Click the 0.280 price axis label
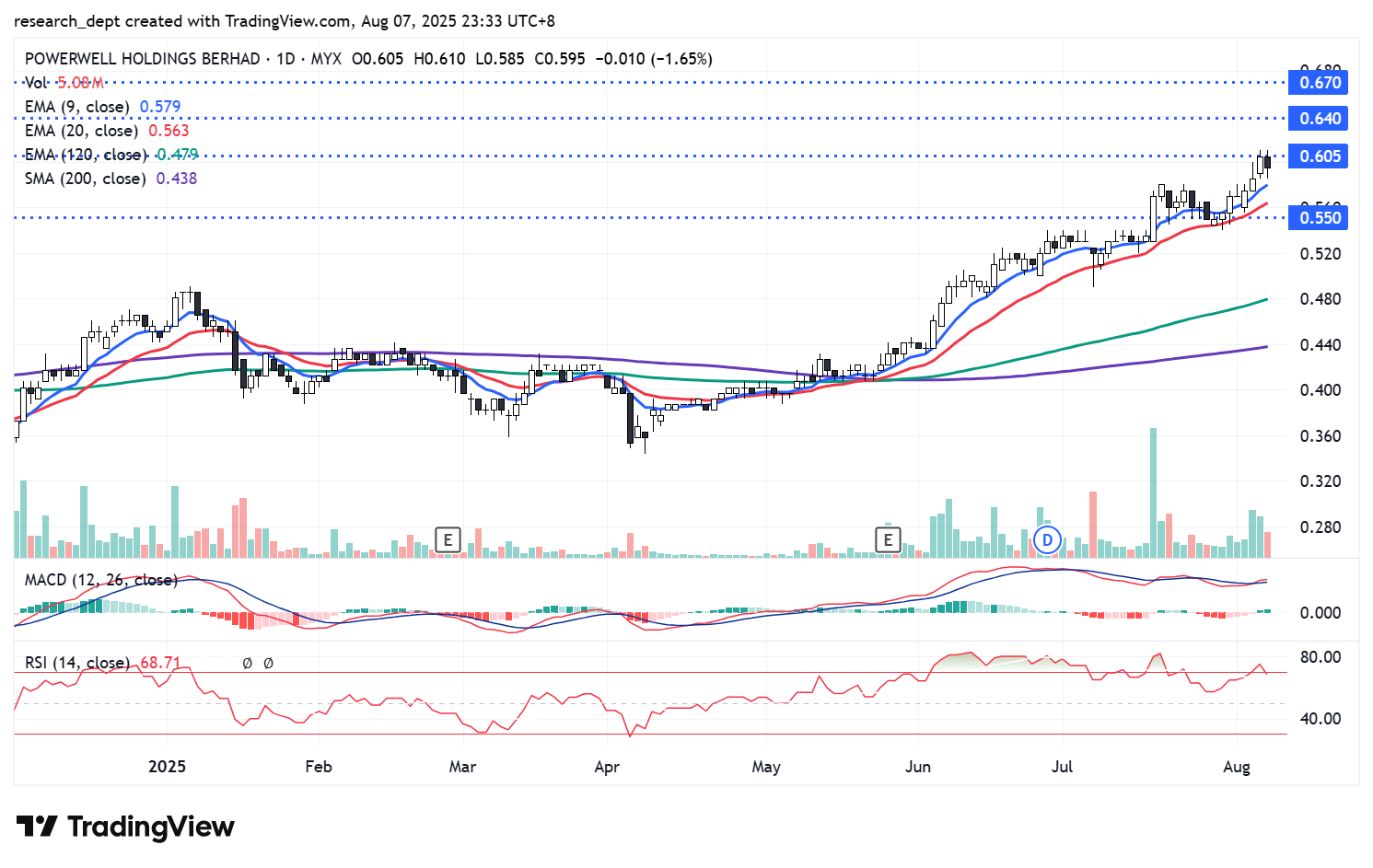Screen dimensions: 1373x868 pyautogui.click(x=1320, y=527)
